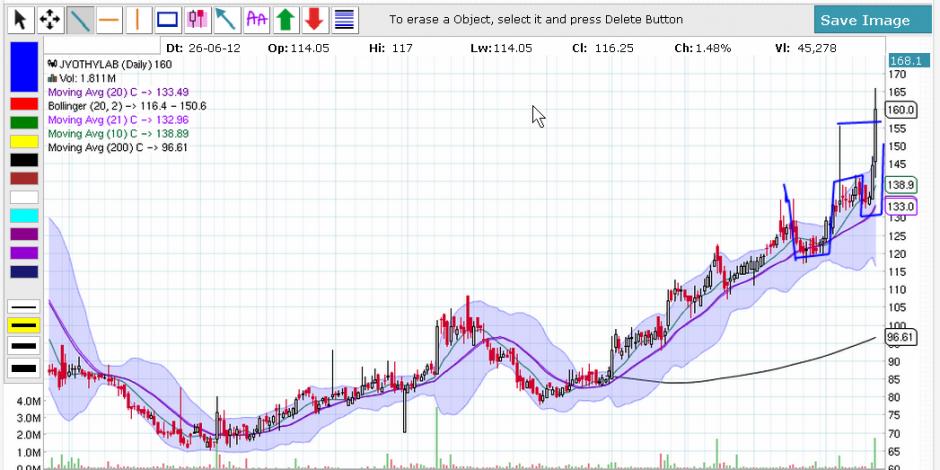Click the candlestick pattern tool
This screenshot has height=470, width=940.
[197, 20]
